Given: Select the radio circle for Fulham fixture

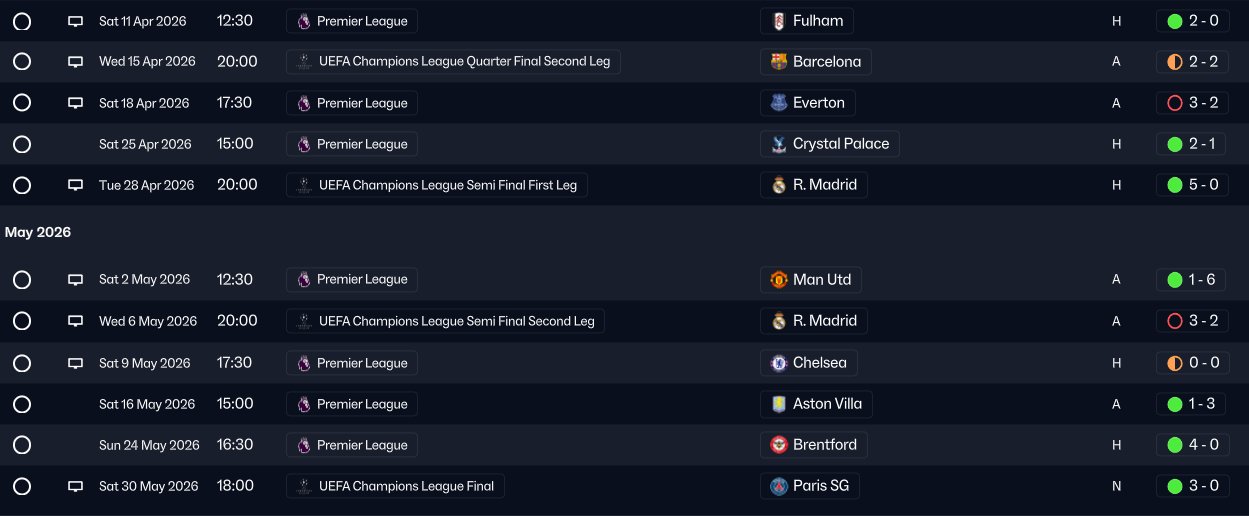Looking at the screenshot, I should [x=22, y=21].
